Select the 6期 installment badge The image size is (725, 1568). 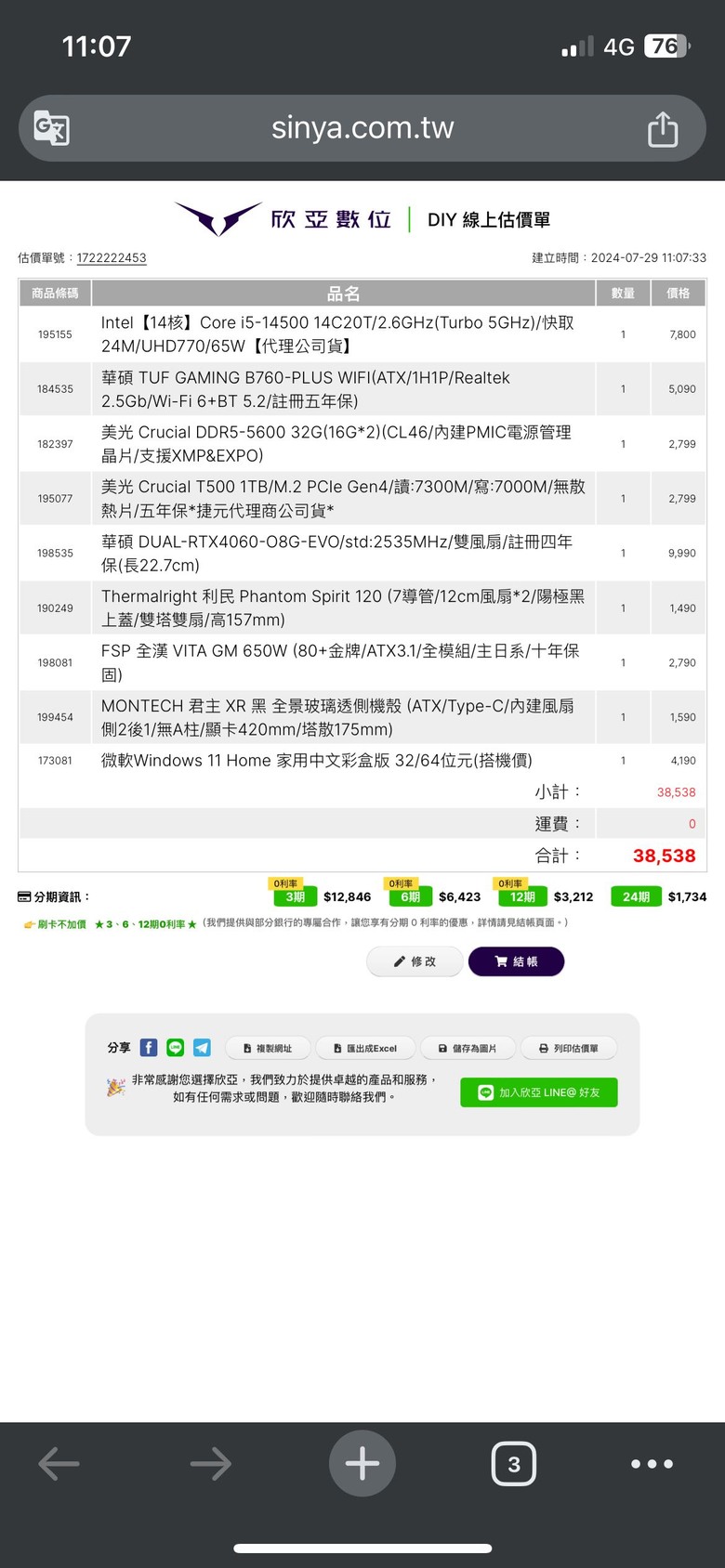coord(411,896)
